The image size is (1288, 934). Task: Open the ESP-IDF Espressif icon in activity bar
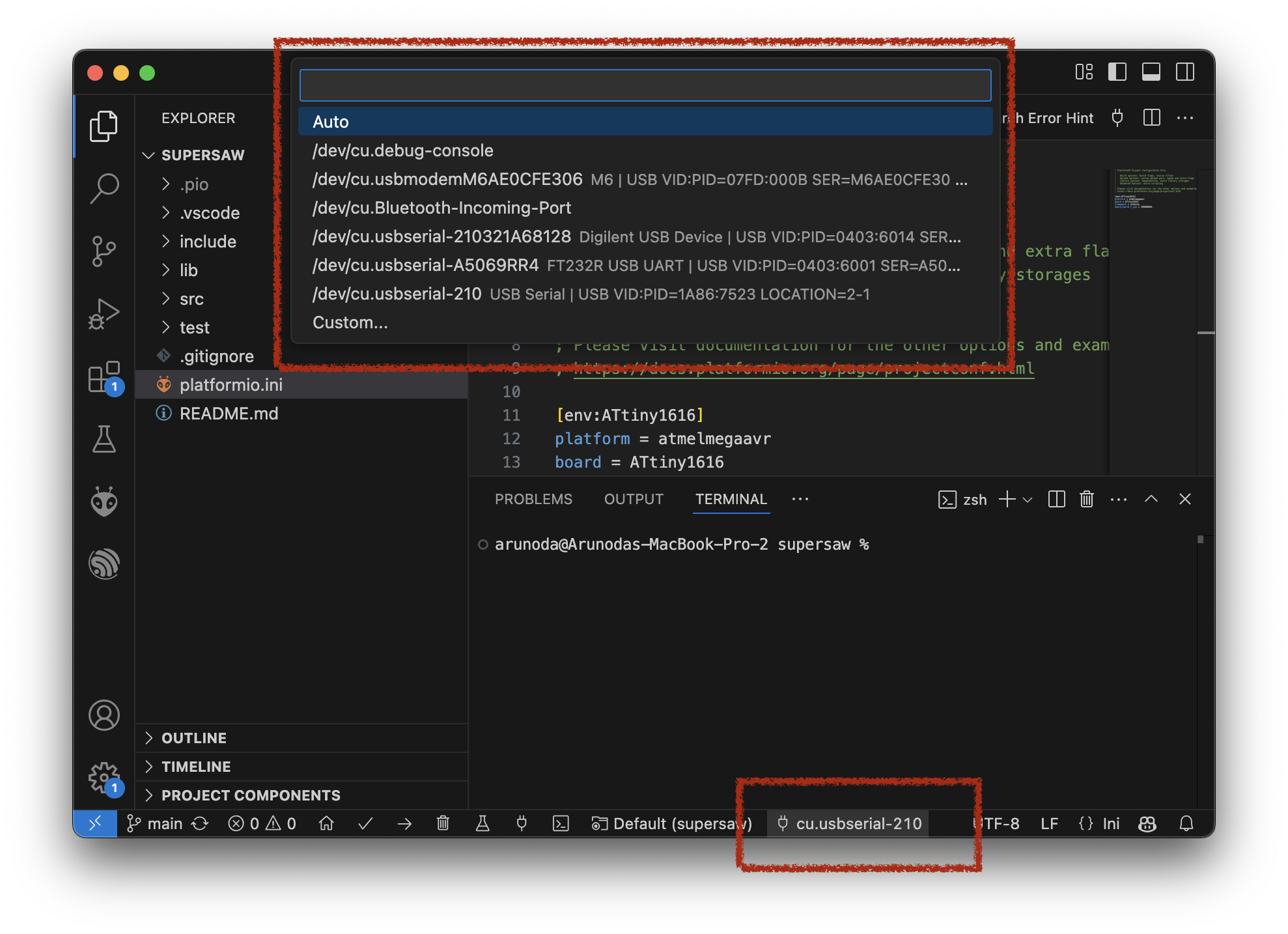pos(104,564)
